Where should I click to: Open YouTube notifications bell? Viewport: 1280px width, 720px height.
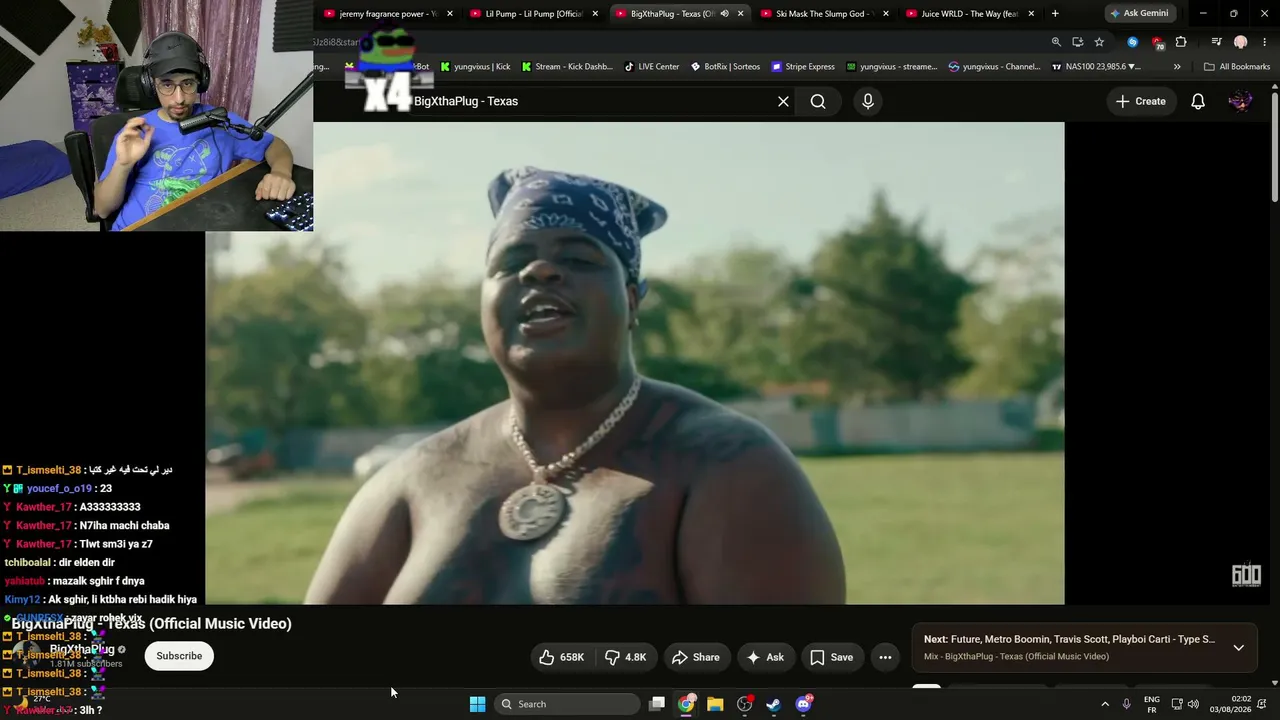1198,101
